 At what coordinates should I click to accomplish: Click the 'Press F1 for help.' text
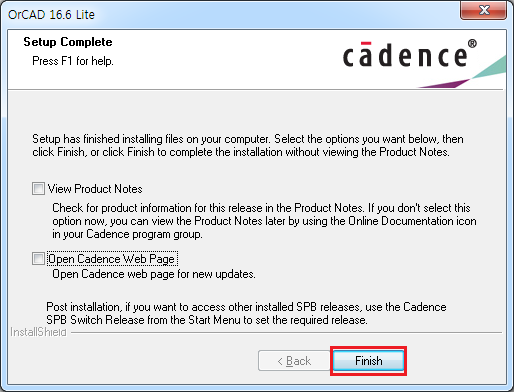pyautogui.click(x=73, y=61)
